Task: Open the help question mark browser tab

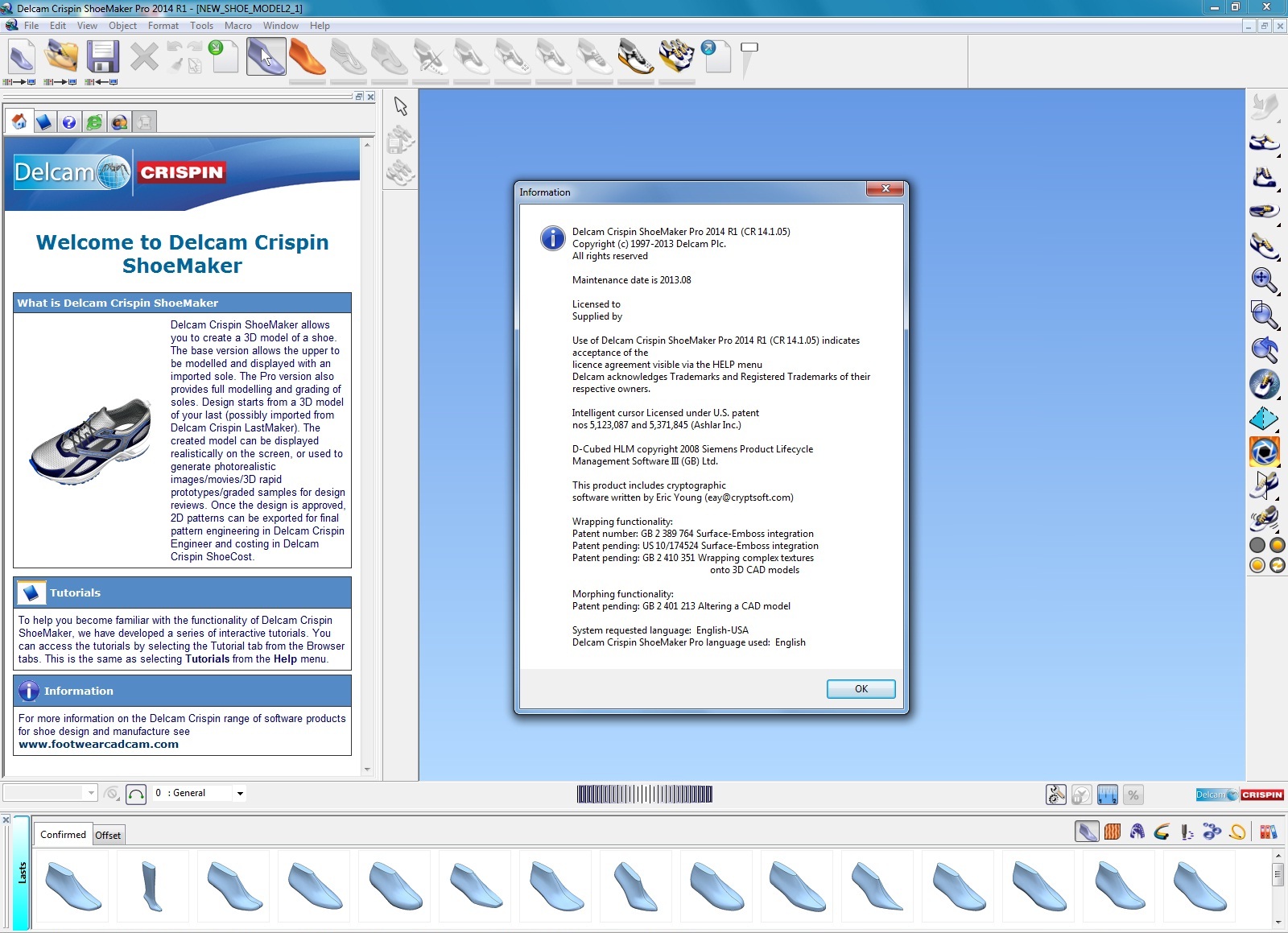Action: pos(69,122)
